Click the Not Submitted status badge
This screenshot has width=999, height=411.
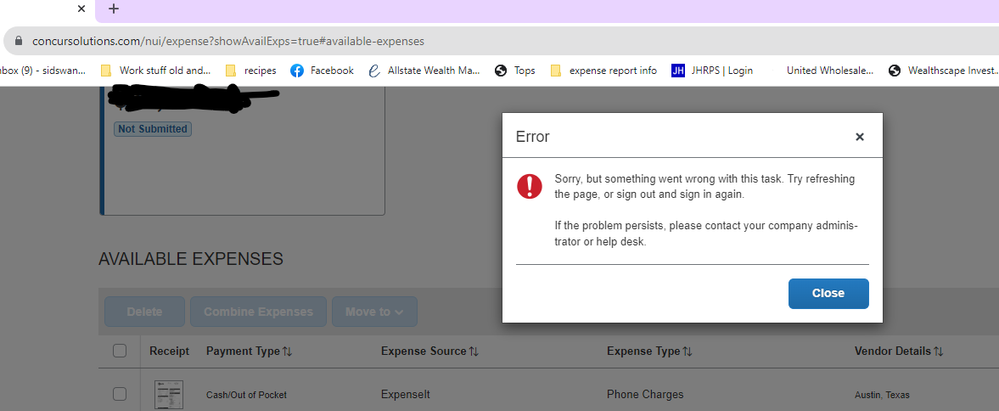click(x=153, y=129)
